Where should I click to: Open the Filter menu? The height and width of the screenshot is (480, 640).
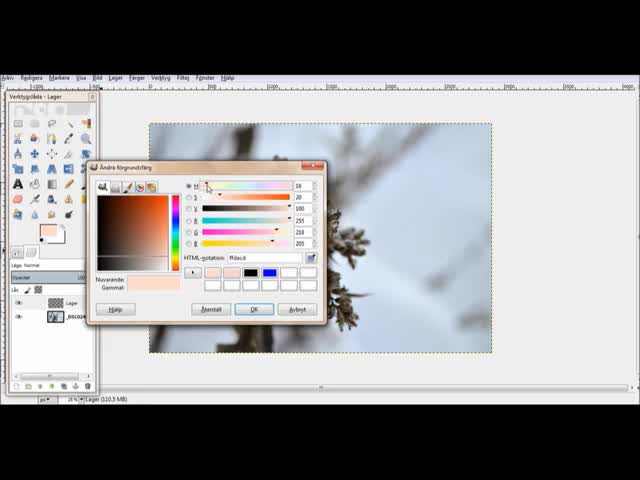[x=183, y=78]
